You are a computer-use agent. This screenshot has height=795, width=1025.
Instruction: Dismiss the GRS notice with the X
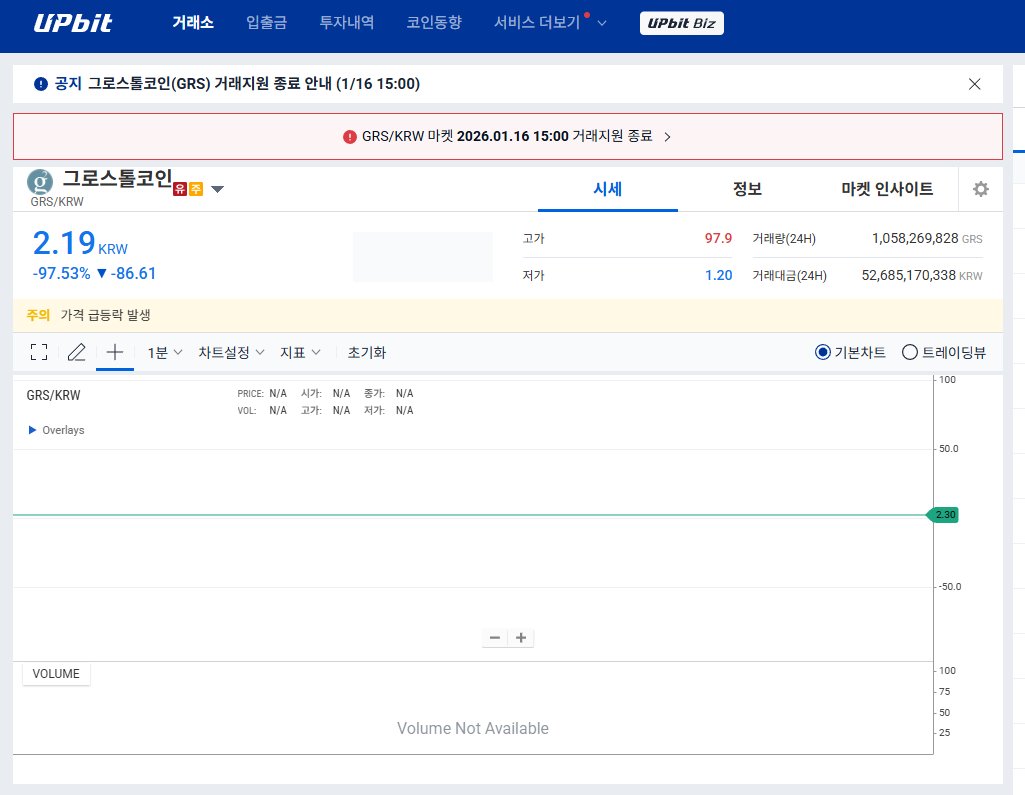click(x=974, y=84)
